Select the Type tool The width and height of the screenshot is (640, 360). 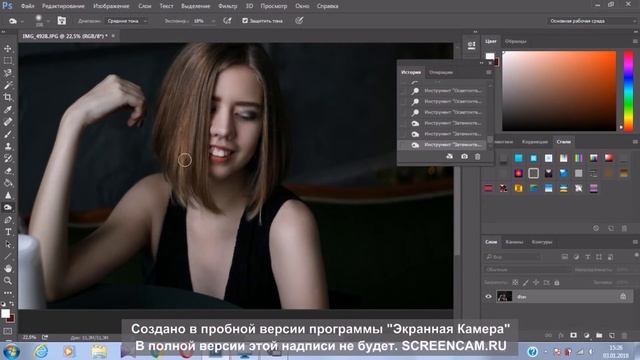pyautogui.click(x=8, y=232)
